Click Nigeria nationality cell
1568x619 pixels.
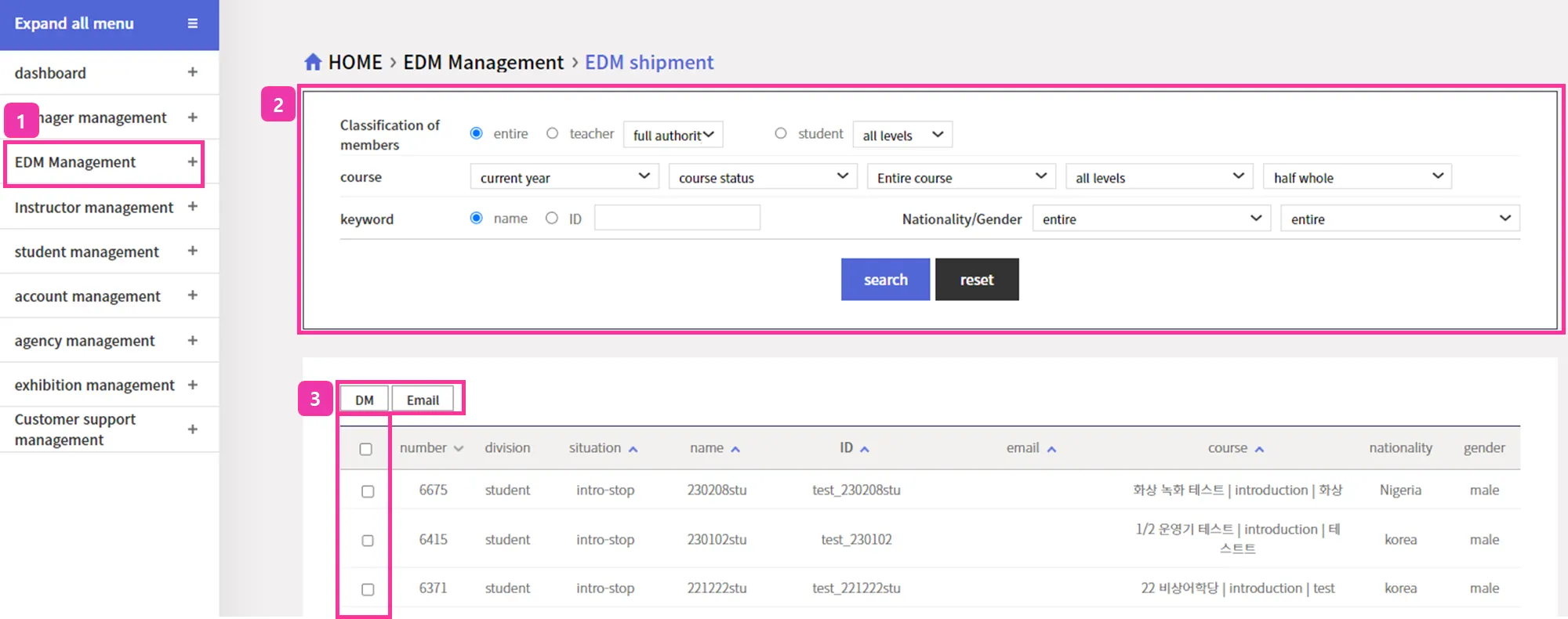point(1400,490)
